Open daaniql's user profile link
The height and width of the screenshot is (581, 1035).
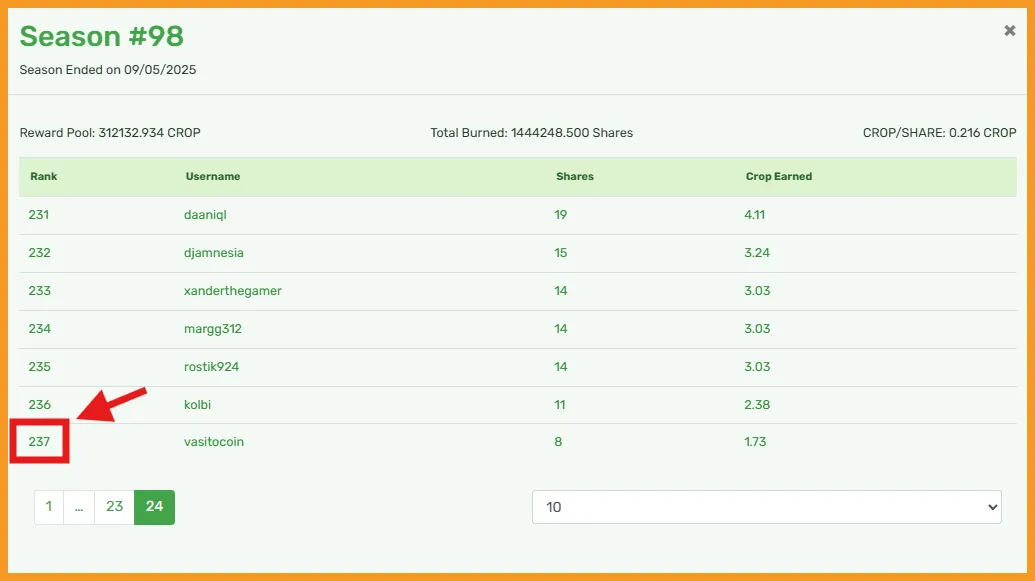click(x=205, y=215)
